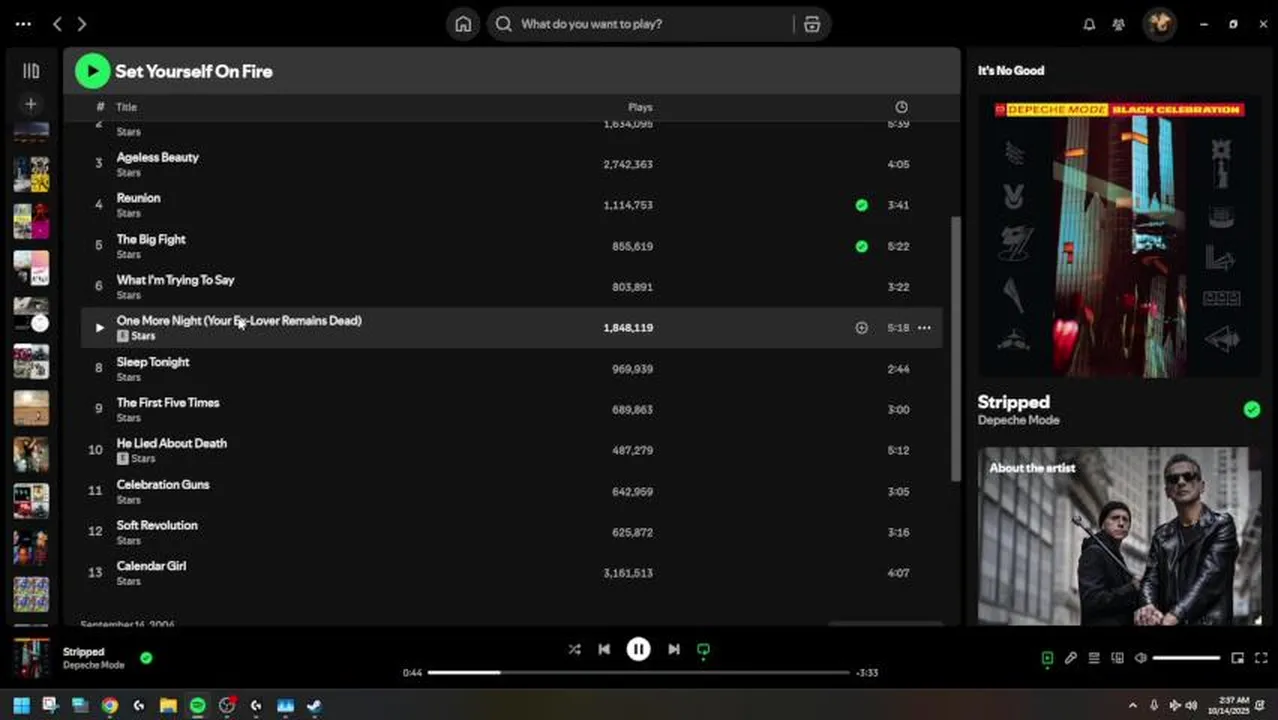Sort by the Plays column header
Screen dimensions: 1278x720
point(640,107)
